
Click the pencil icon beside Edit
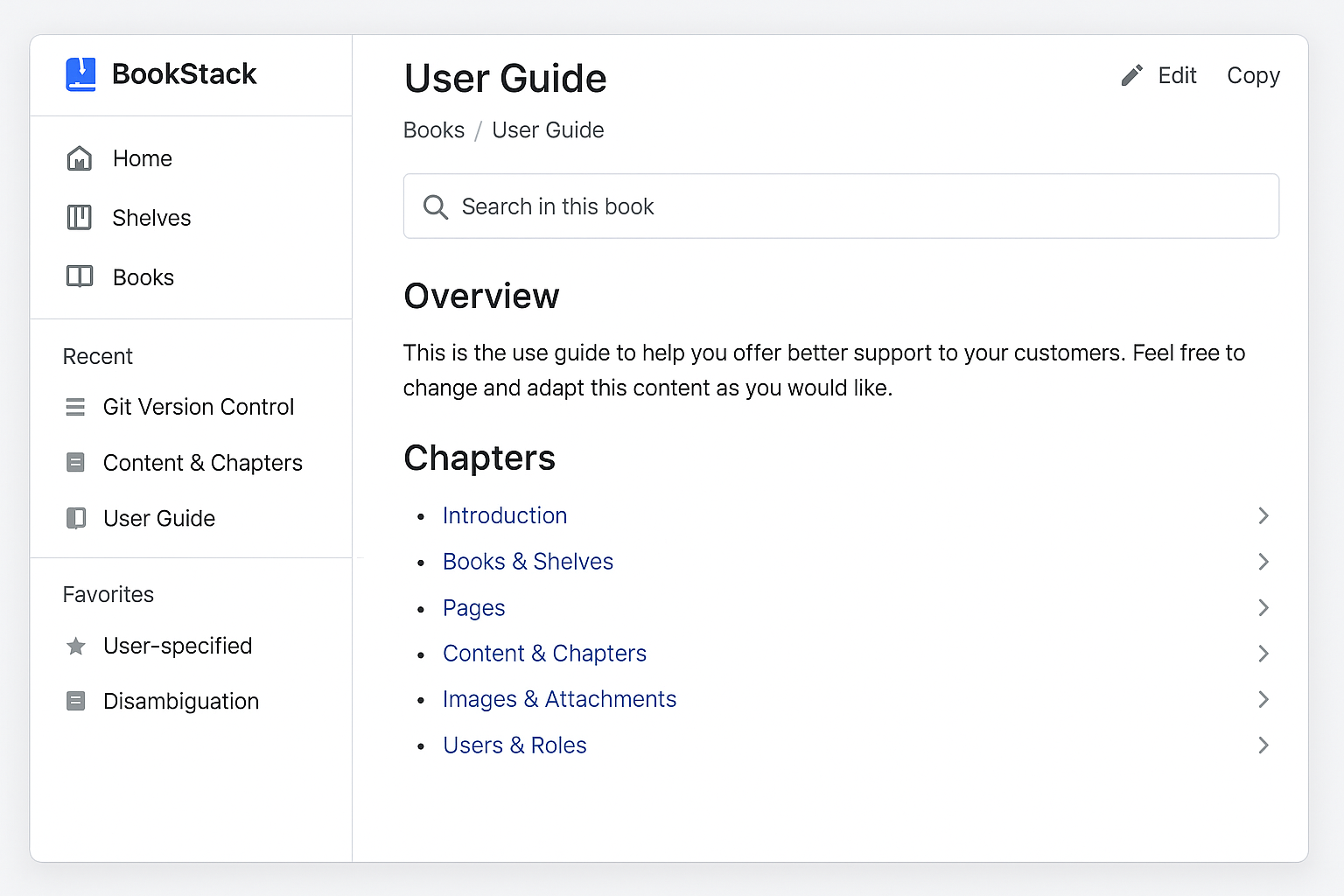point(1131,75)
